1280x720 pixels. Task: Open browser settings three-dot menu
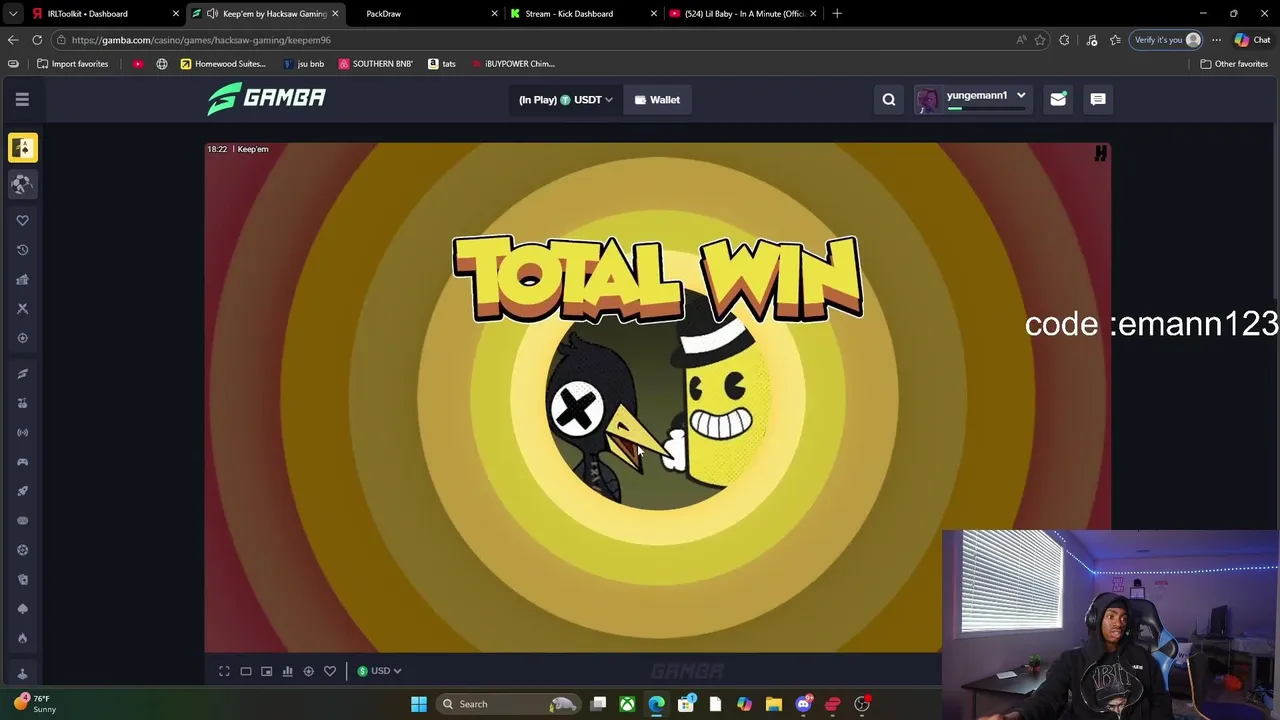pyautogui.click(x=1216, y=40)
